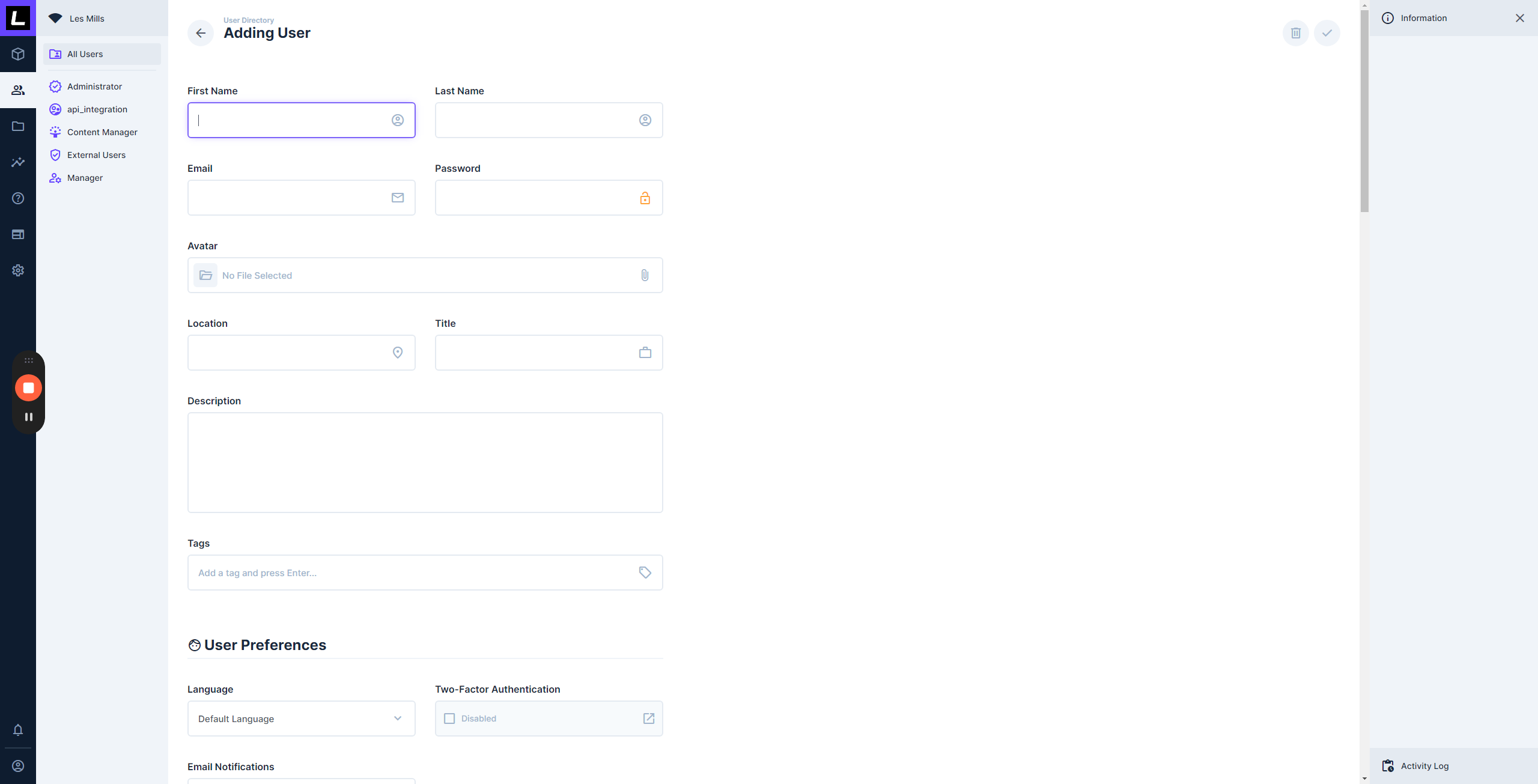Select the Manager role
Viewport: 1538px width, 784px height.
click(x=102, y=178)
